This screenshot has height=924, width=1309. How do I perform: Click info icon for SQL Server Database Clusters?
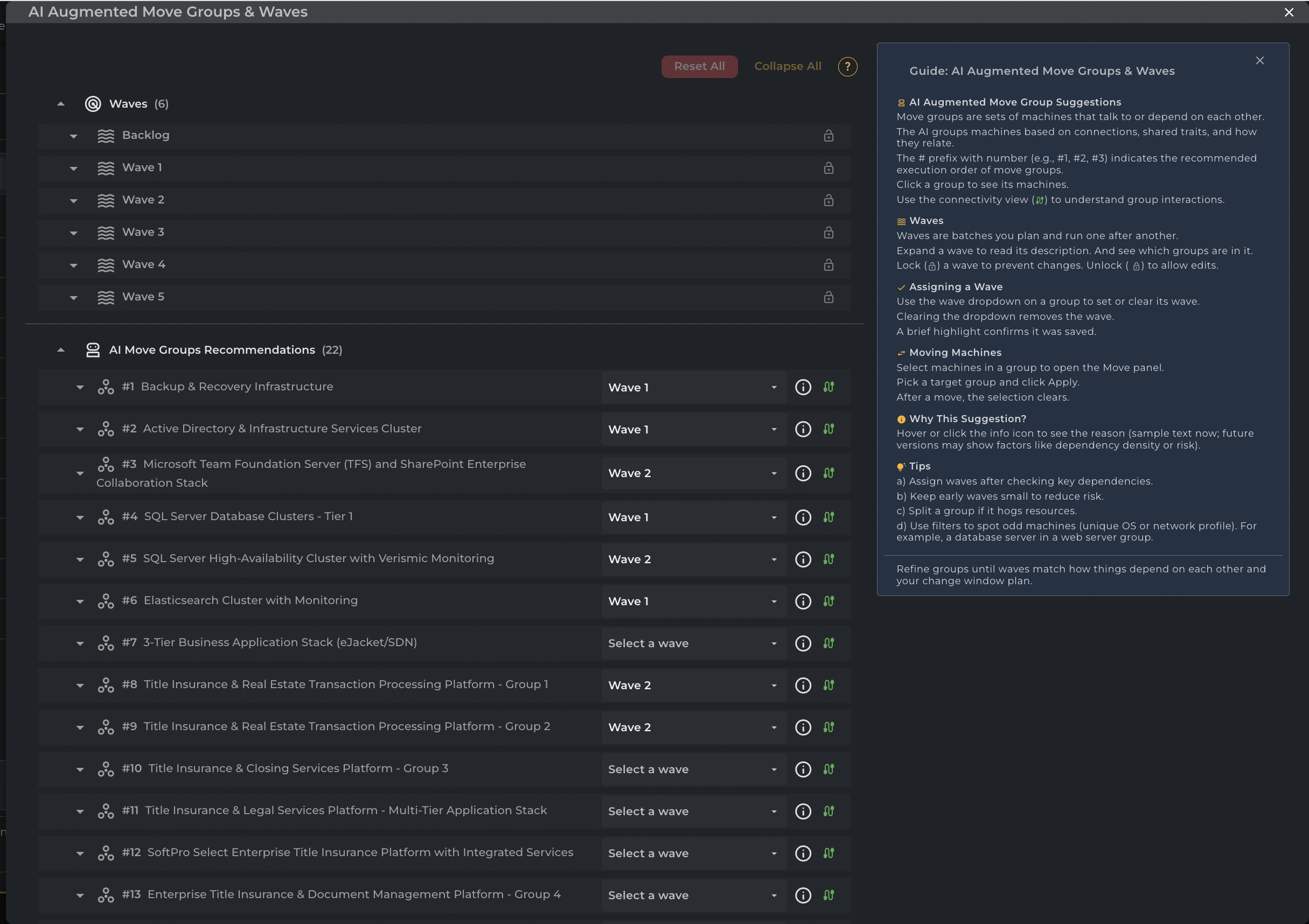[803, 517]
